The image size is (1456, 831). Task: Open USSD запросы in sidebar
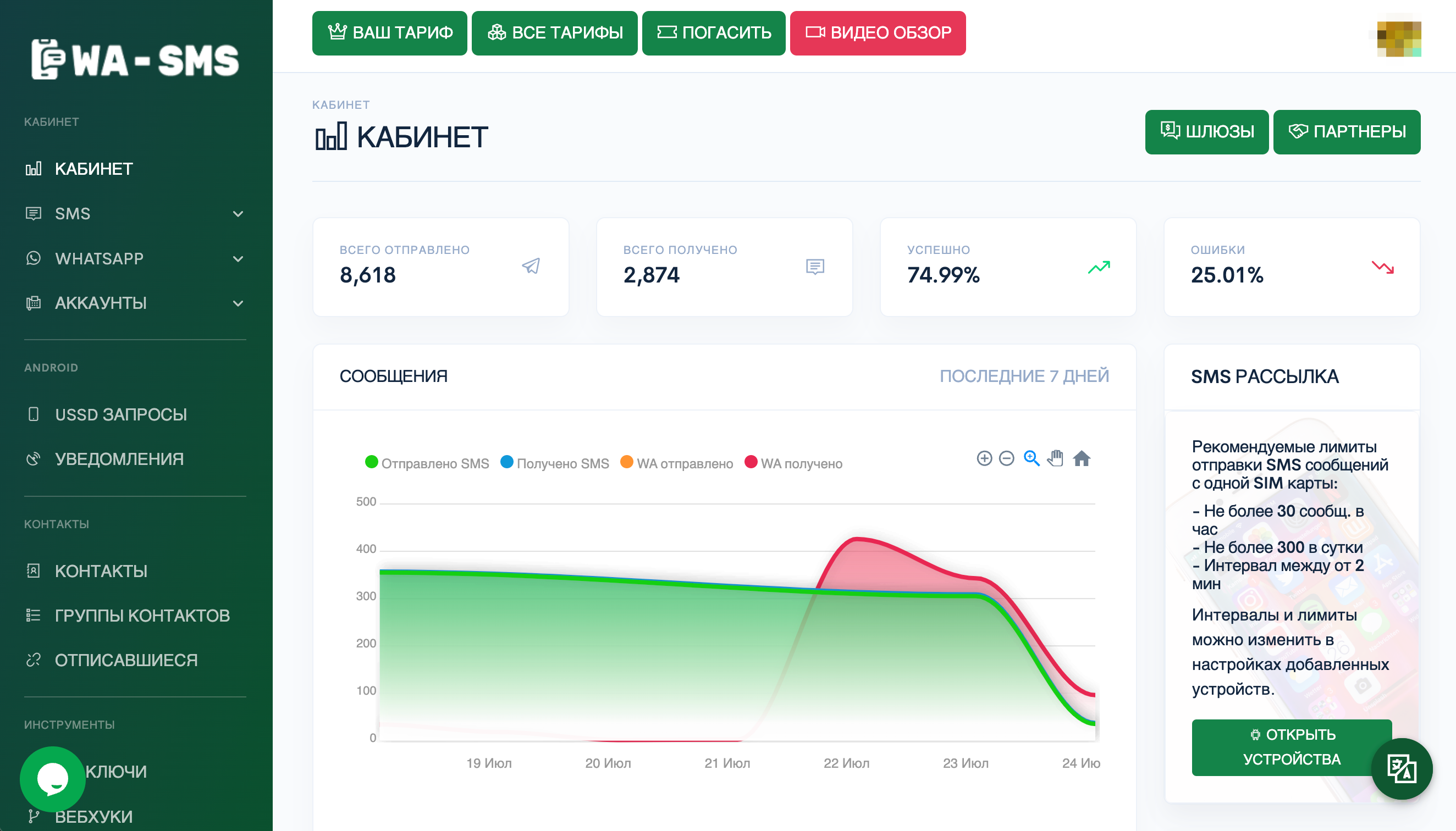(x=120, y=414)
